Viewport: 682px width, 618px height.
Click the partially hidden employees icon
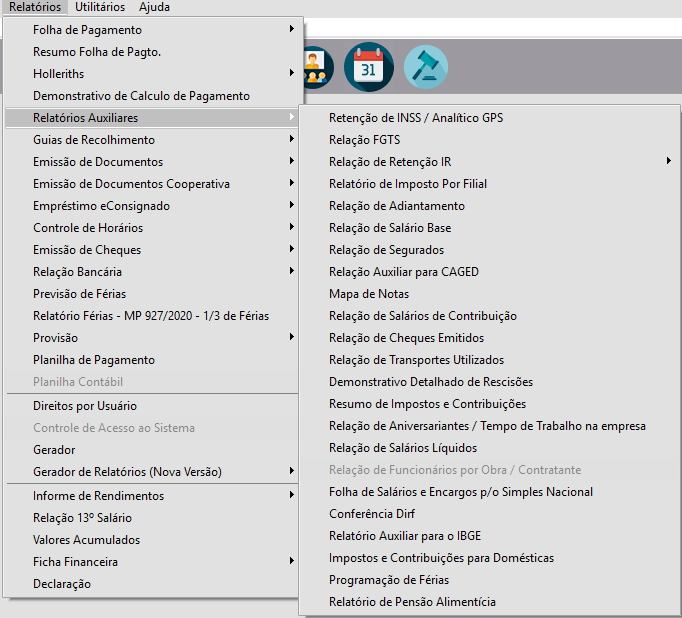coord(318,68)
